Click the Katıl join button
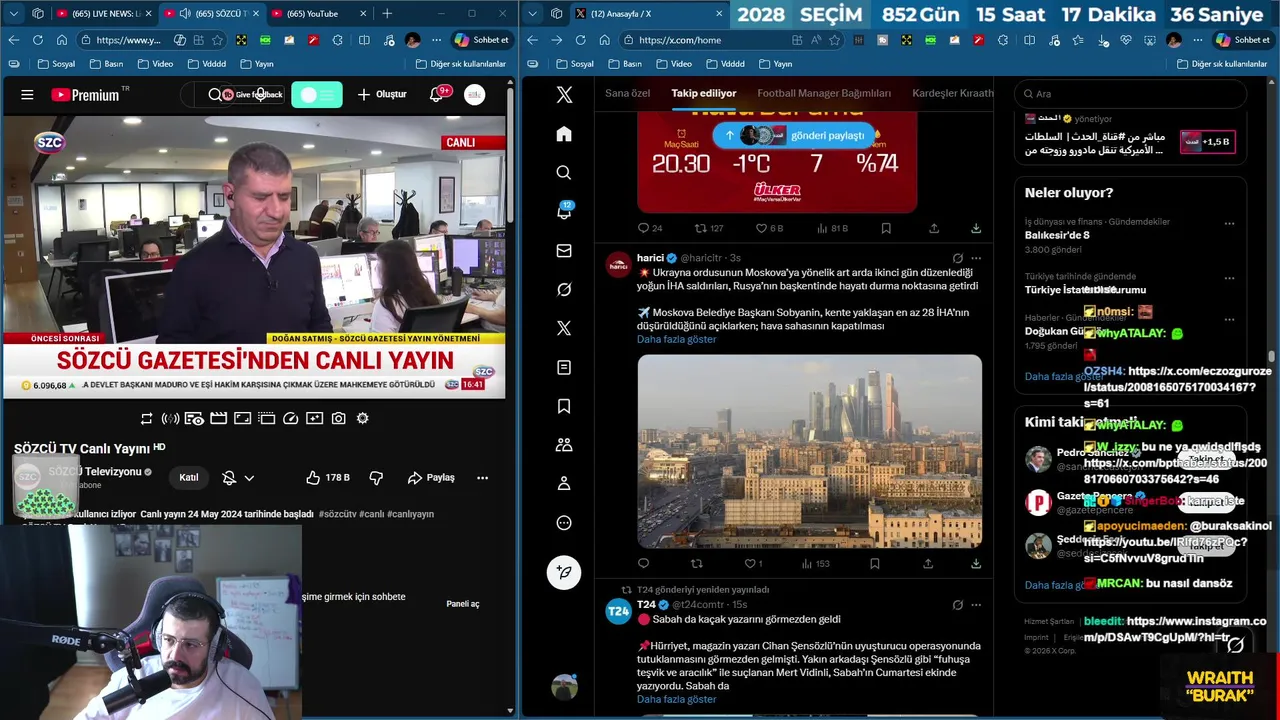1280x720 pixels. pos(189,478)
